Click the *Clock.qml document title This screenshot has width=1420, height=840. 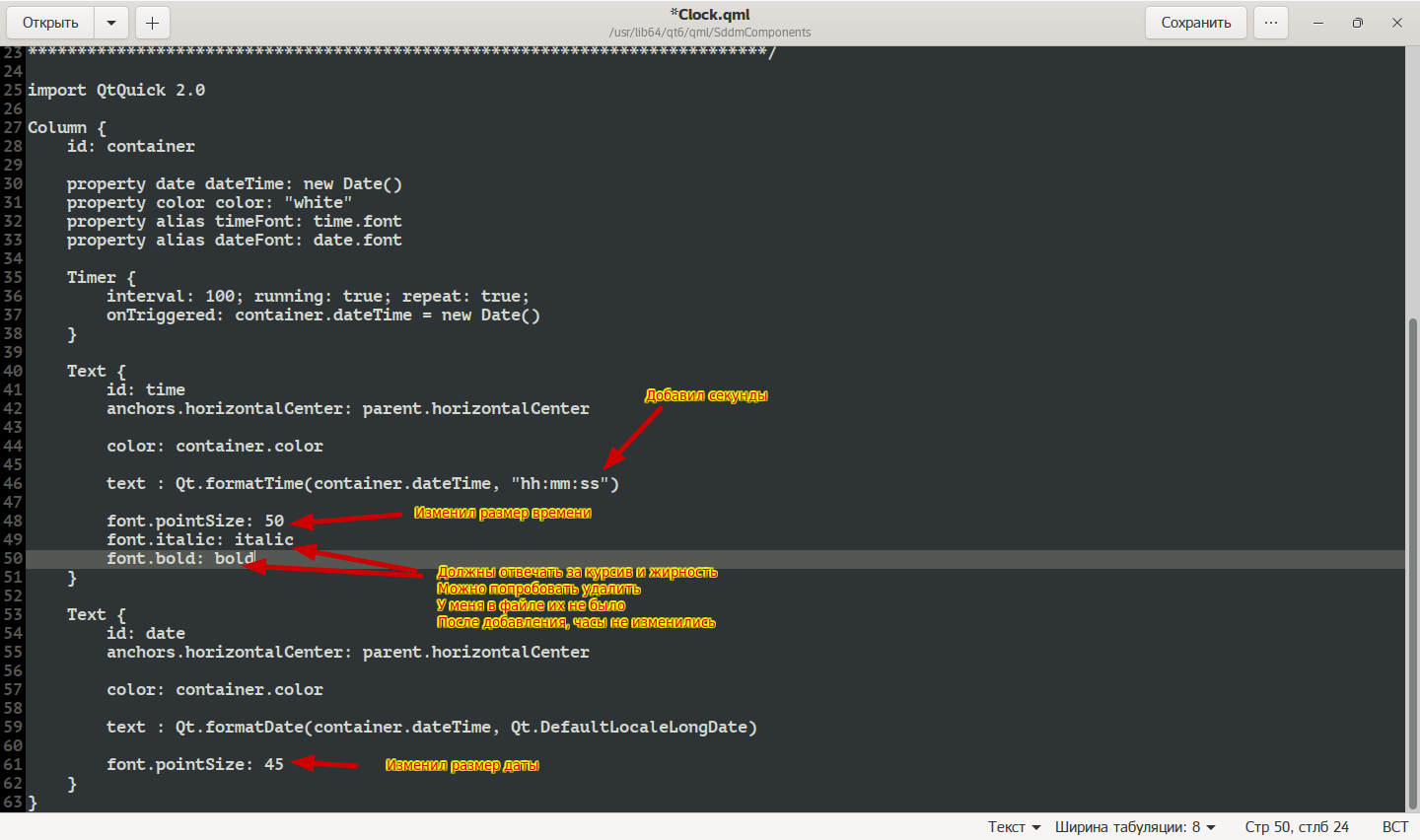(x=710, y=15)
